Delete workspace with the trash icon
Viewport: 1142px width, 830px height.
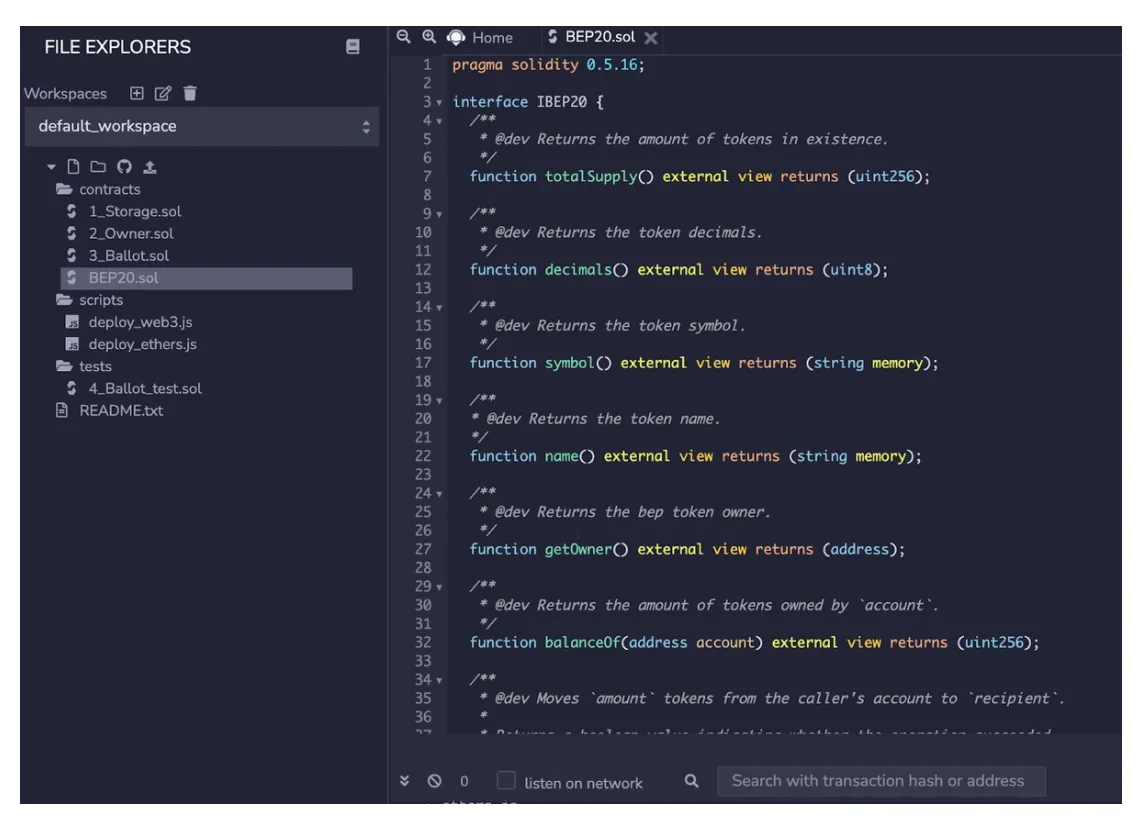click(x=190, y=93)
